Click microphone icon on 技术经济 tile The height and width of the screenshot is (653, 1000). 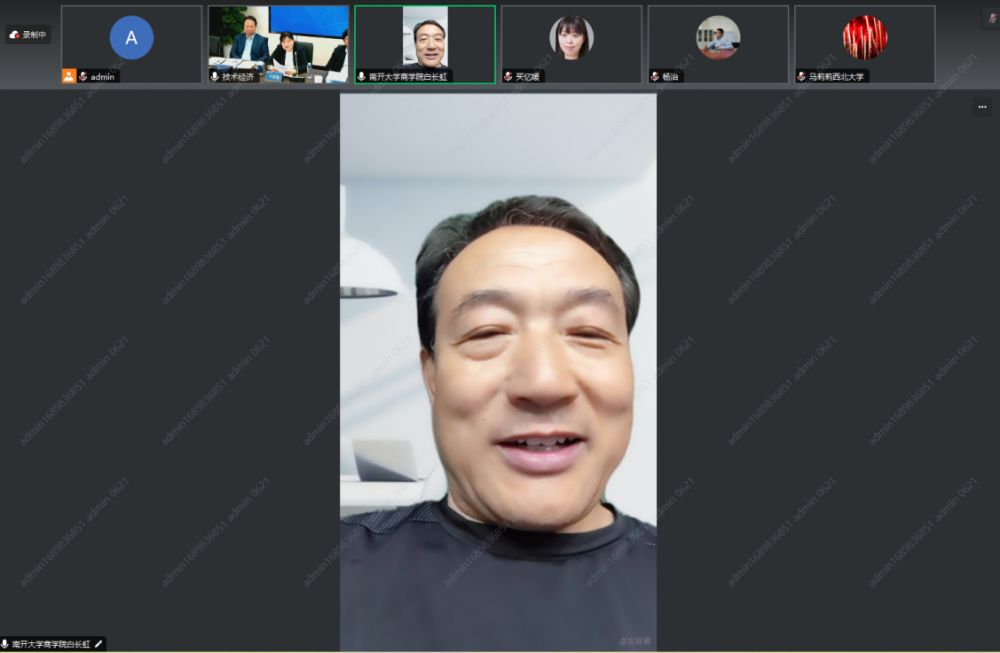point(215,76)
